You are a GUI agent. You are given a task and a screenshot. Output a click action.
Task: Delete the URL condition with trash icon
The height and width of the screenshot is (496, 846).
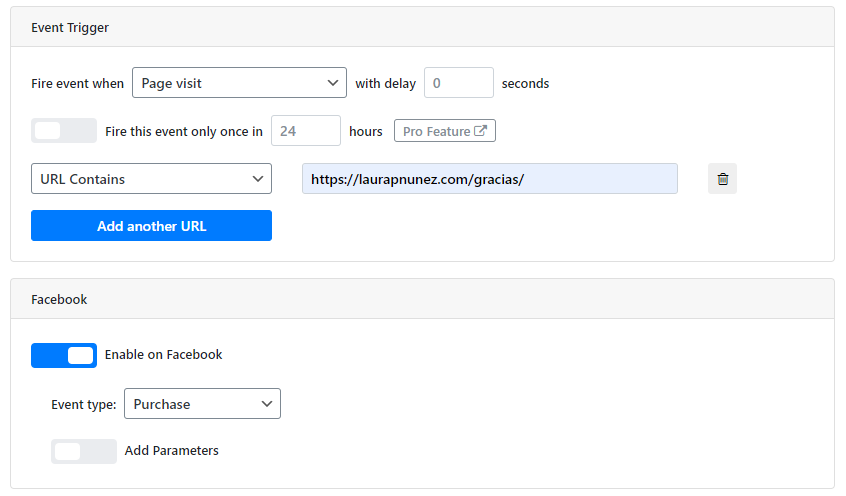722,179
